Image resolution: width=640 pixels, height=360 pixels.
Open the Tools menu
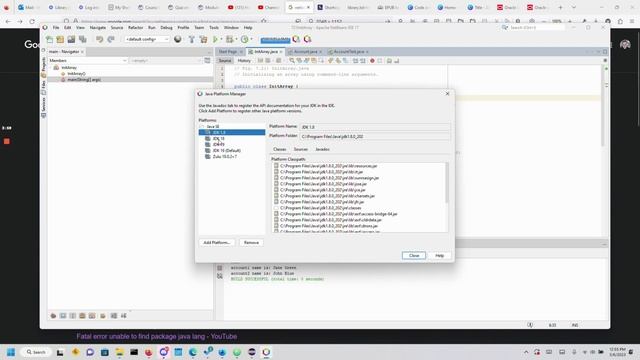(214, 27)
